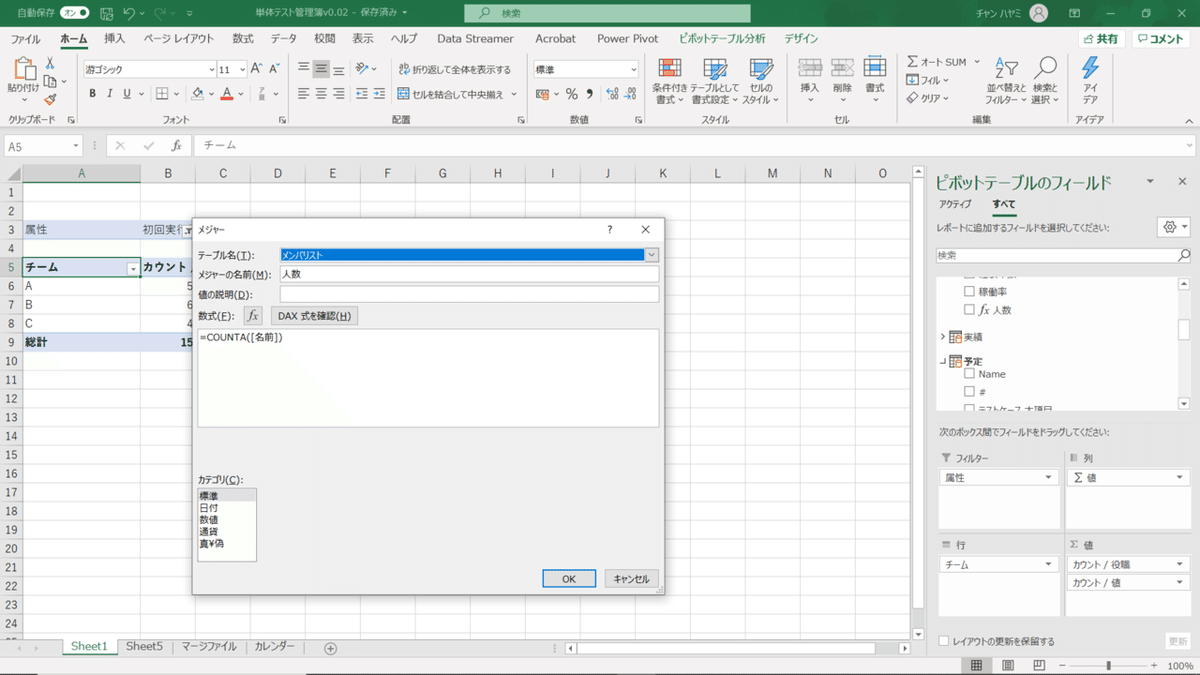Click the 共有 share button
The image size is (1200, 675).
coord(1101,39)
